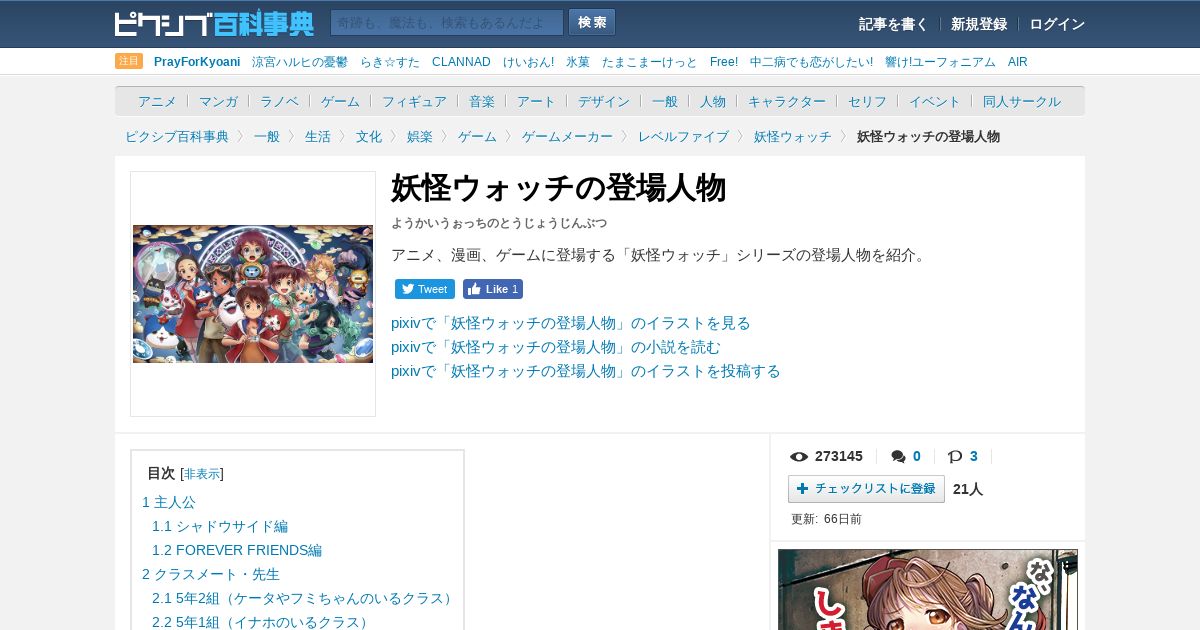
Task: Open AIR trending tag
Action: 1018,62
